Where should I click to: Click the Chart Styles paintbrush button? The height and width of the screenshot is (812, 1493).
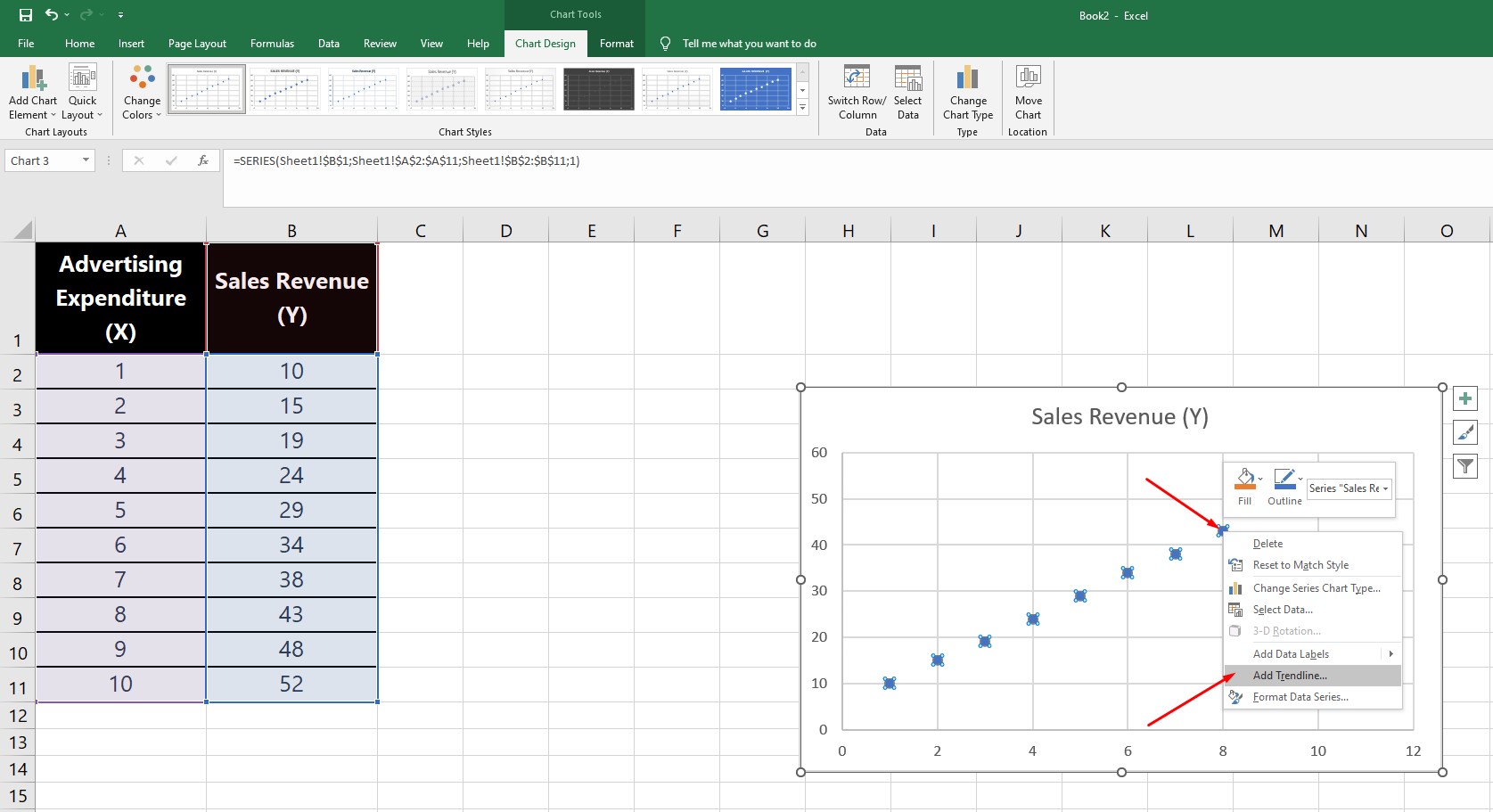[x=1464, y=432]
